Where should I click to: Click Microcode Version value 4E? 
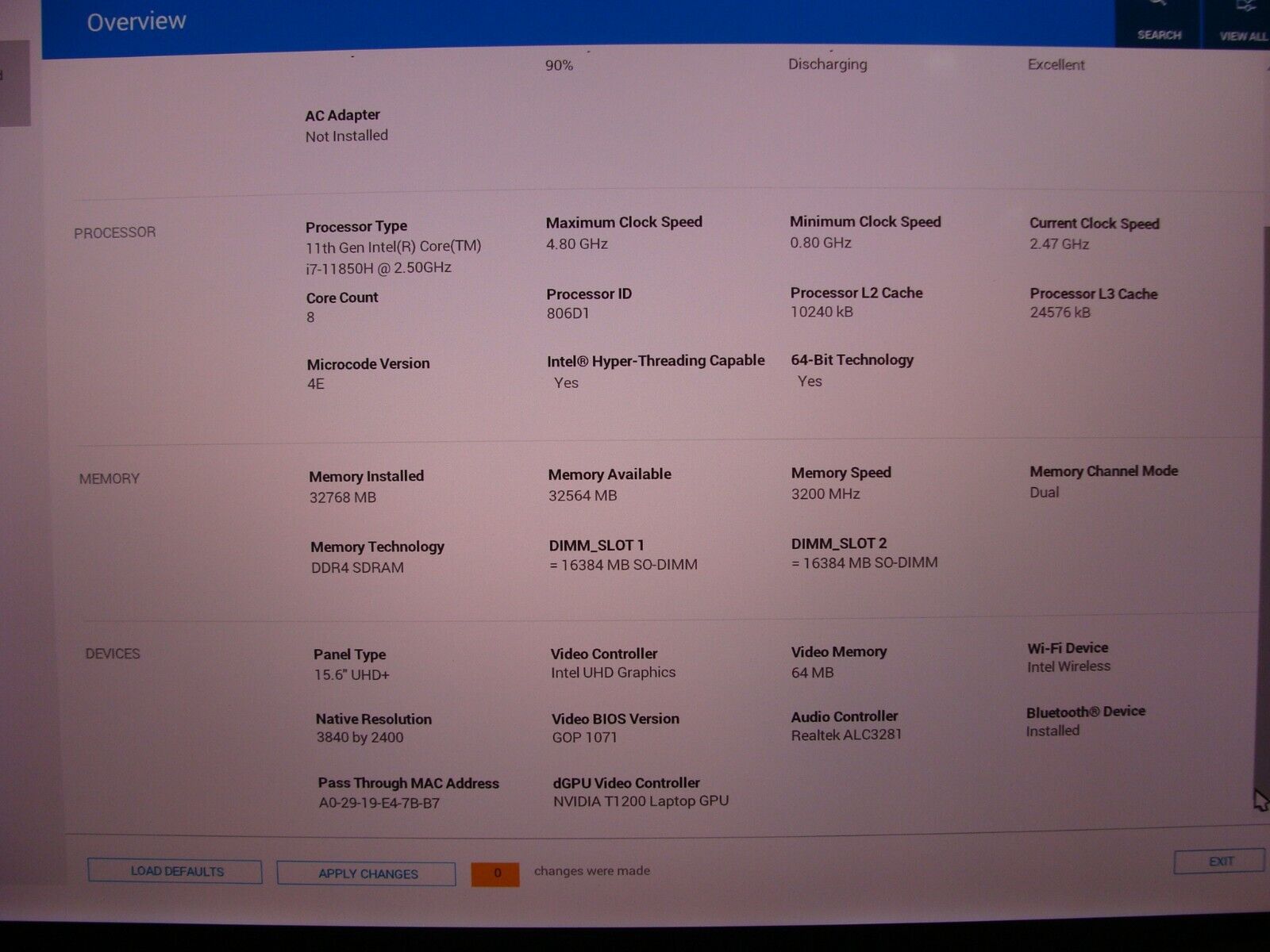pyautogui.click(x=316, y=384)
